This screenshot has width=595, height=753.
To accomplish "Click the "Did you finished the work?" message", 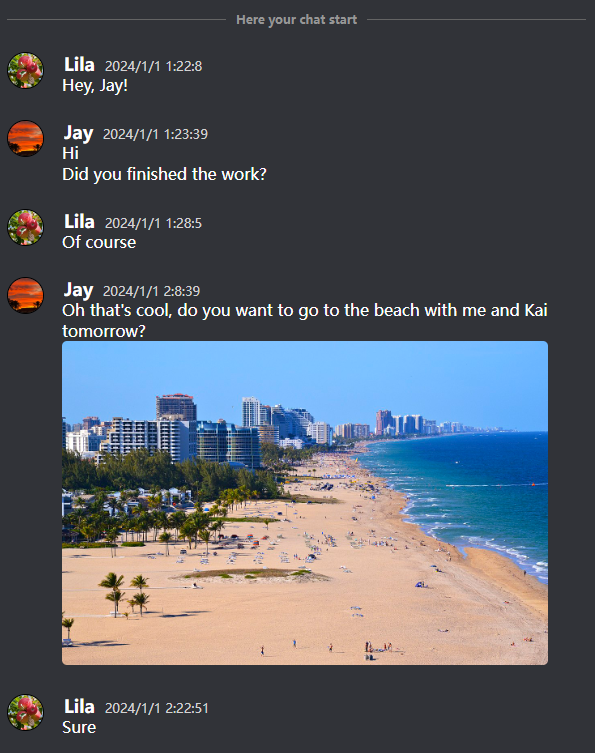I will [x=164, y=174].
